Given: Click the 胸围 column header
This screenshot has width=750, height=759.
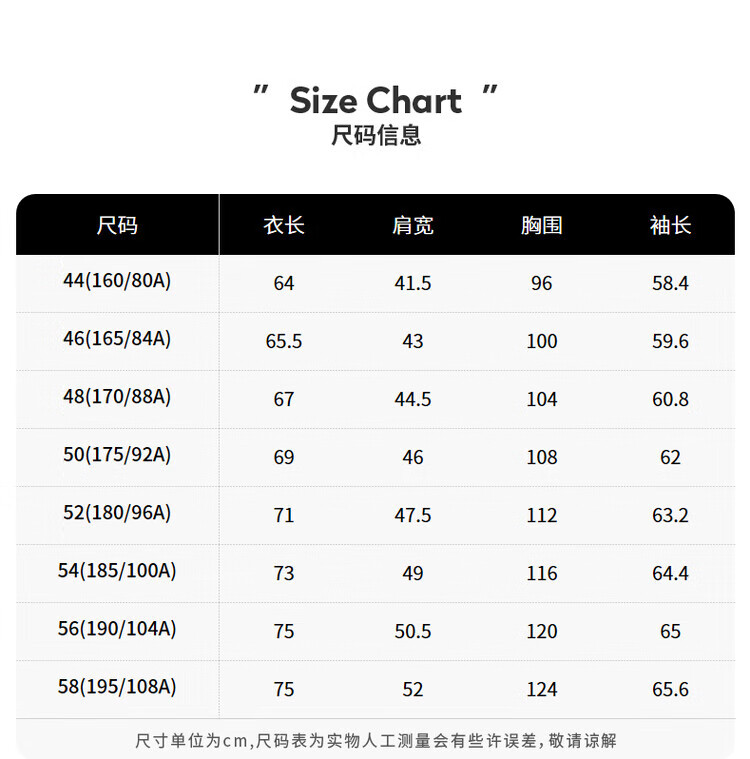Looking at the screenshot, I should [542, 225].
